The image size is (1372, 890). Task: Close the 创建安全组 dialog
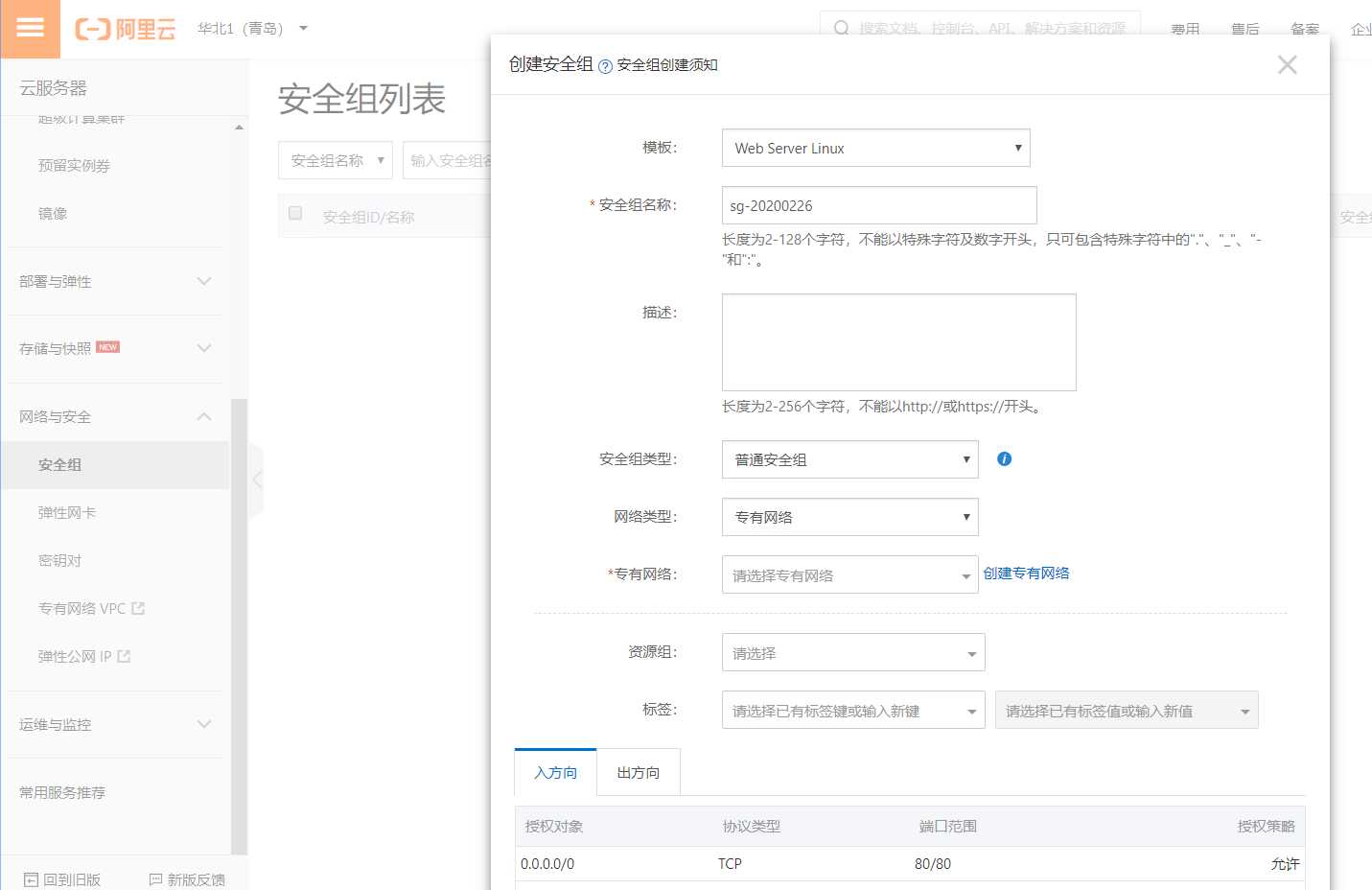(1288, 64)
